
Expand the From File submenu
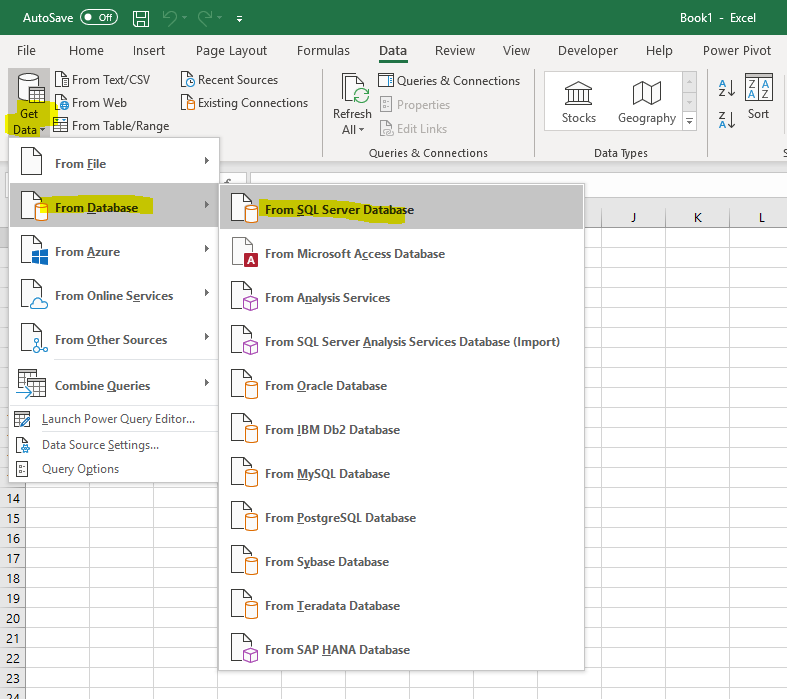point(114,163)
